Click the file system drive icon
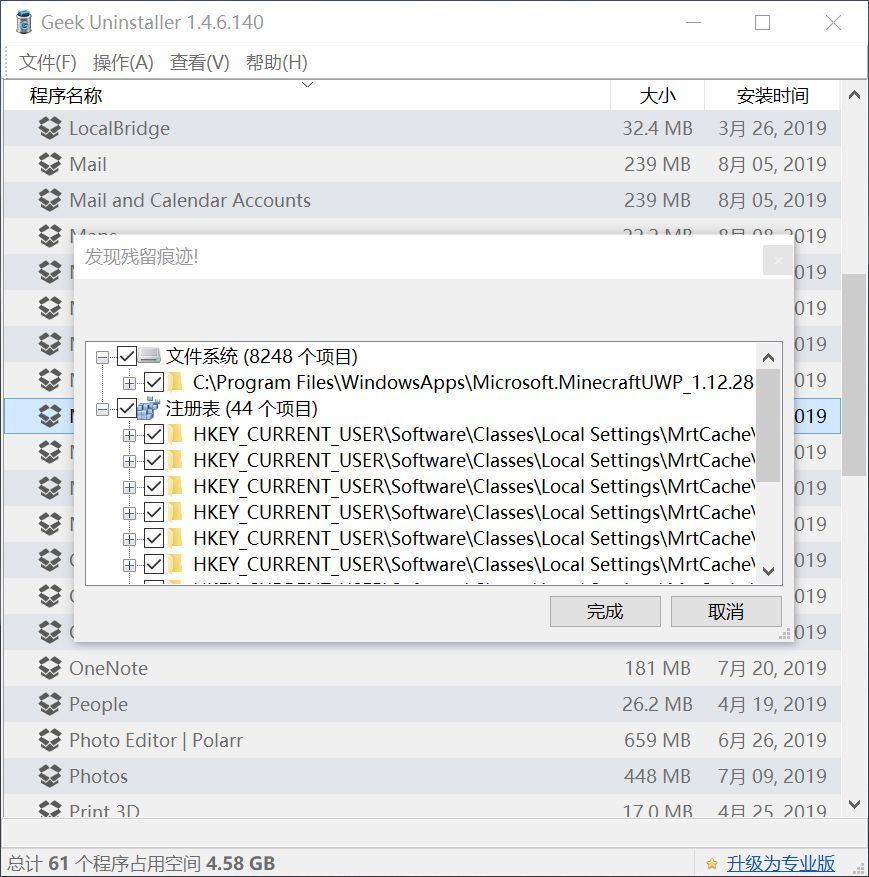The height and width of the screenshot is (877, 869). pos(150,355)
